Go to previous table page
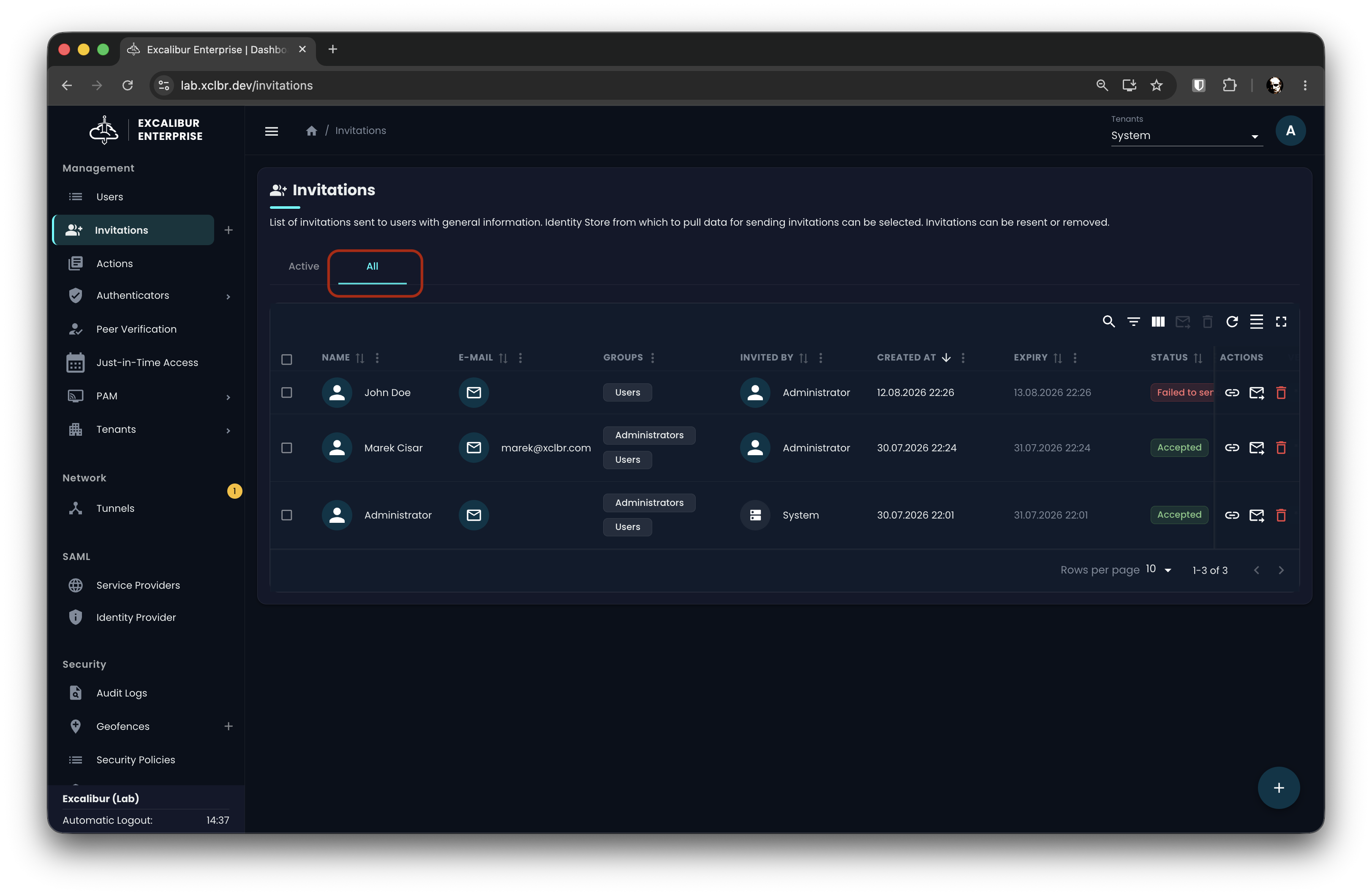This screenshot has height=896, width=1372. pos(1256,570)
